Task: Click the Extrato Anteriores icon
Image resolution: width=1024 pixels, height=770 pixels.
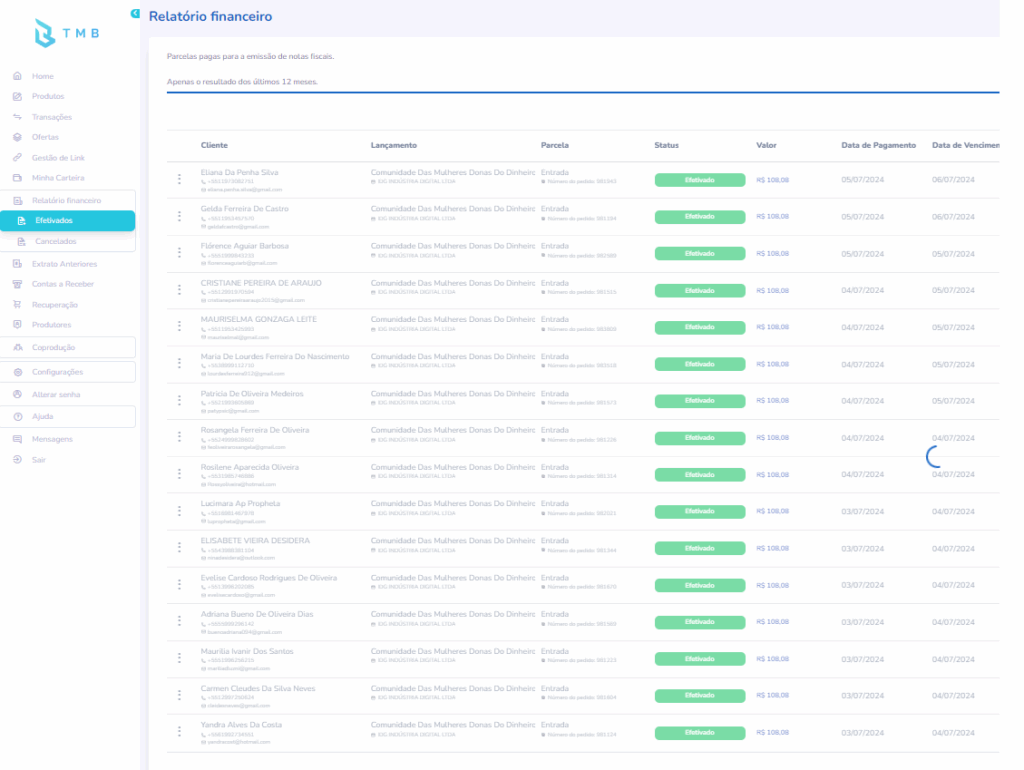Action: pos(18,264)
